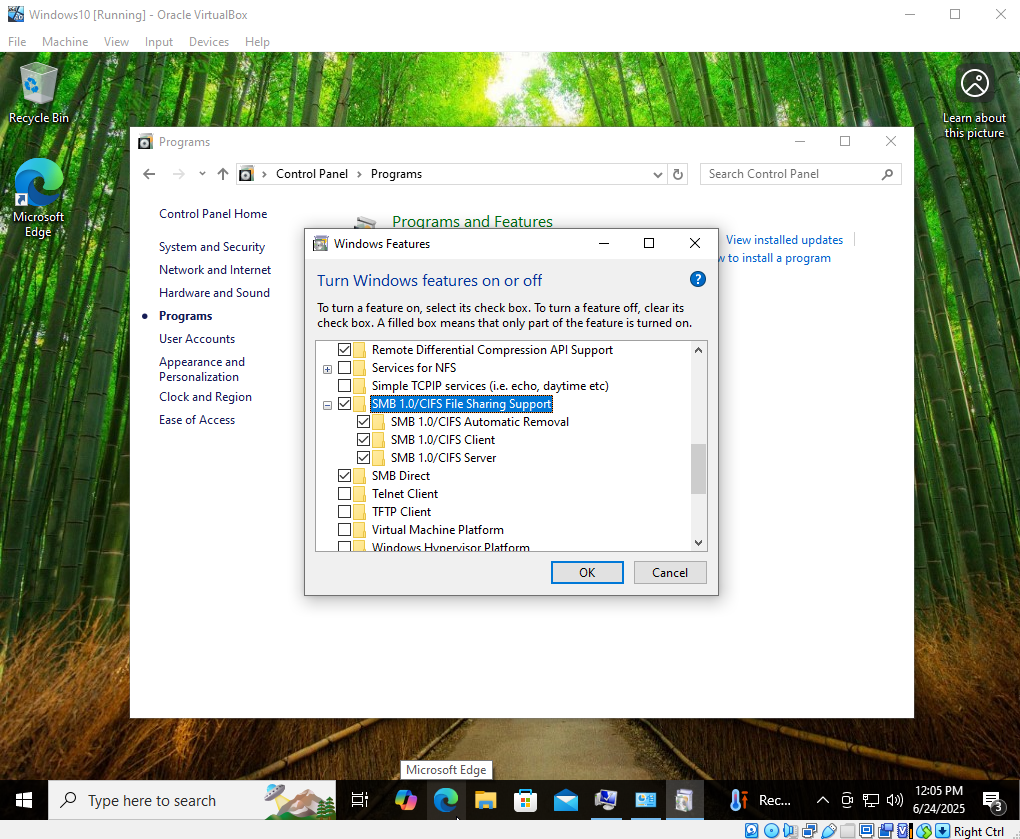Open Task View on the taskbar
The image size is (1020, 839).
360,800
